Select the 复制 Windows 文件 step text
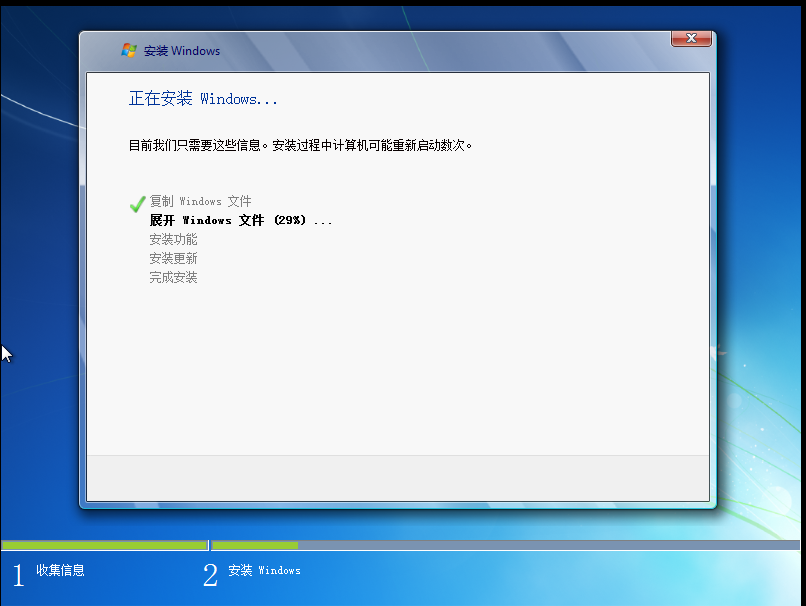806x606 pixels. (200, 201)
